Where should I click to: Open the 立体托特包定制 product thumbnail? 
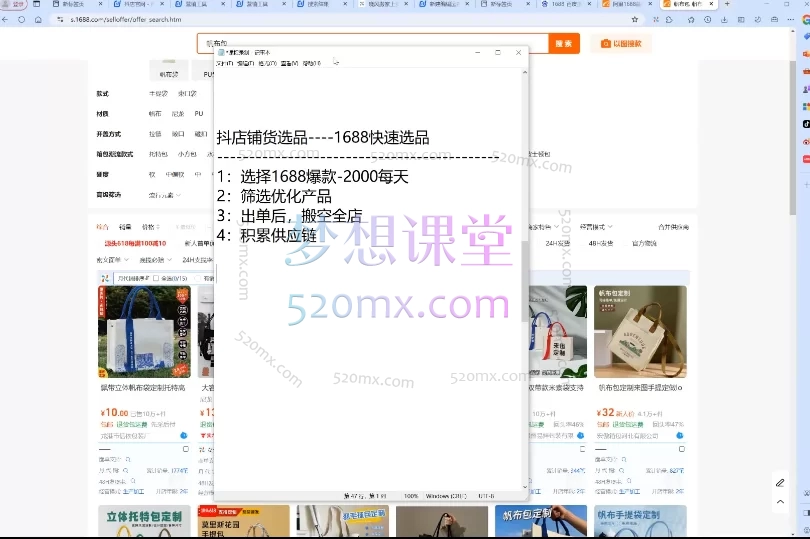(144, 521)
